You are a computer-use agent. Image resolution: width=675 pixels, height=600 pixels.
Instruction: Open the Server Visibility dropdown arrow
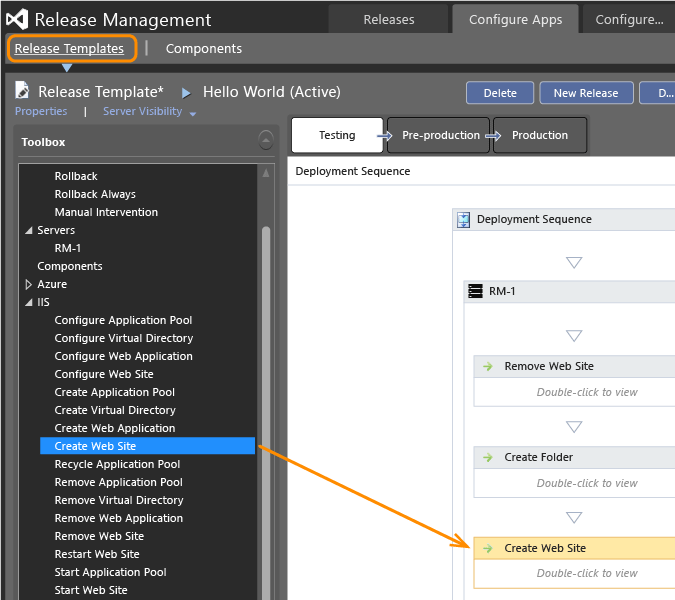coord(193,114)
